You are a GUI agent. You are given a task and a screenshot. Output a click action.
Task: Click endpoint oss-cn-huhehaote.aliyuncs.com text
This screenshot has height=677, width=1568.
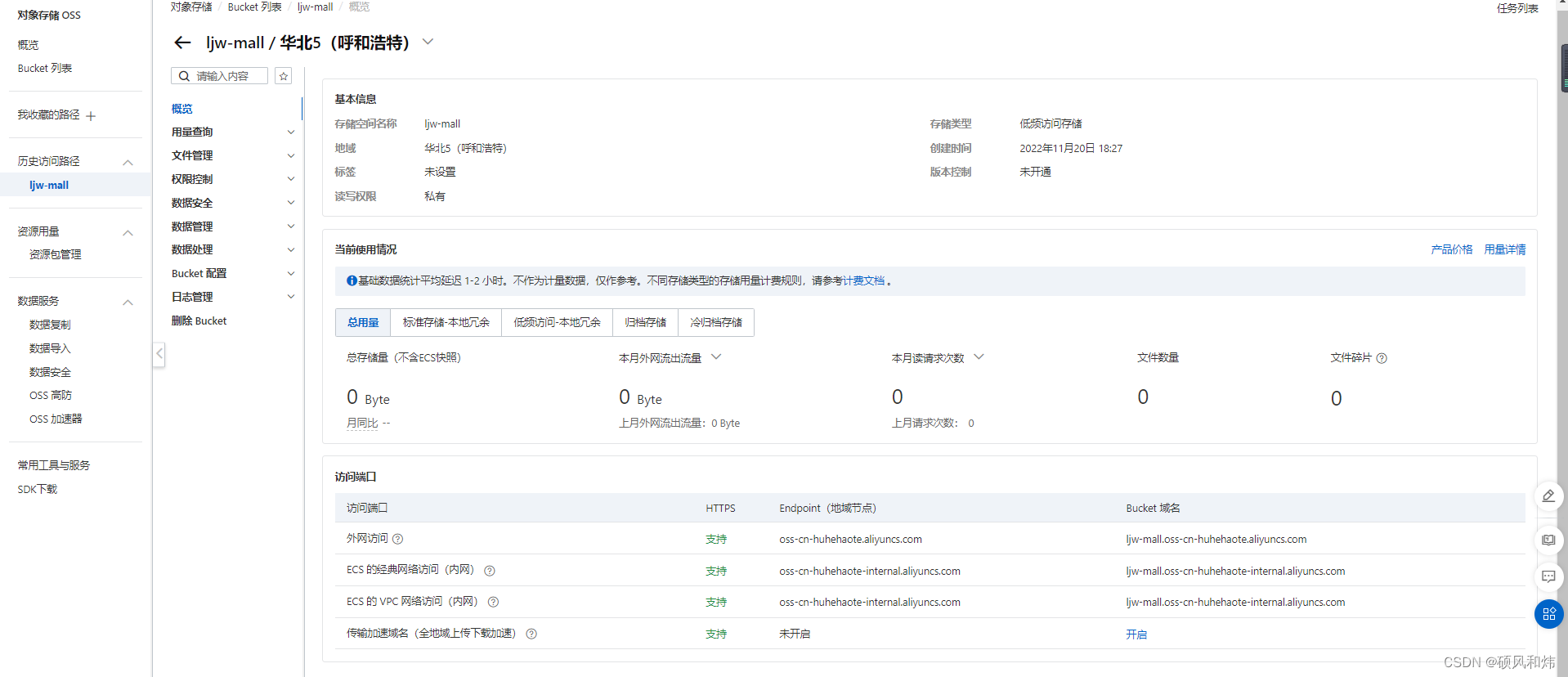click(850, 540)
